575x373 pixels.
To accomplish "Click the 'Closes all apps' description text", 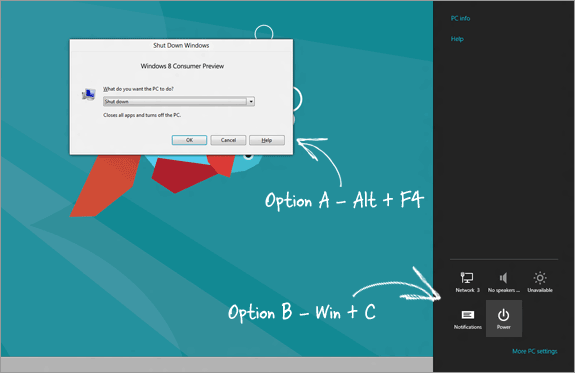I will tap(142, 115).
